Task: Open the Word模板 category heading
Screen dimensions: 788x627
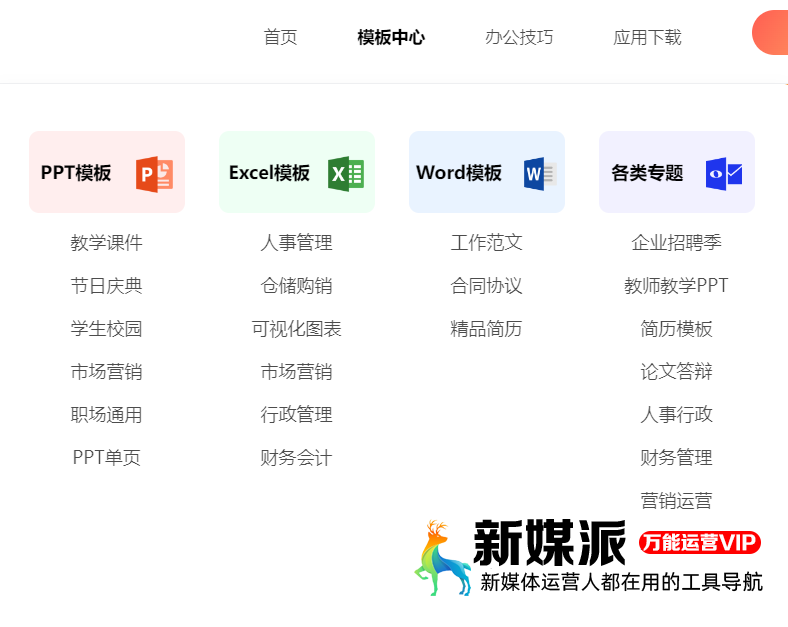Action: 459,173
